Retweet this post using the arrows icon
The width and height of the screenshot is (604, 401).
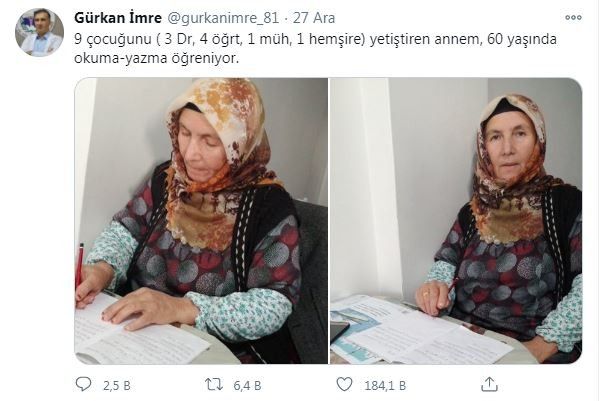tap(214, 384)
